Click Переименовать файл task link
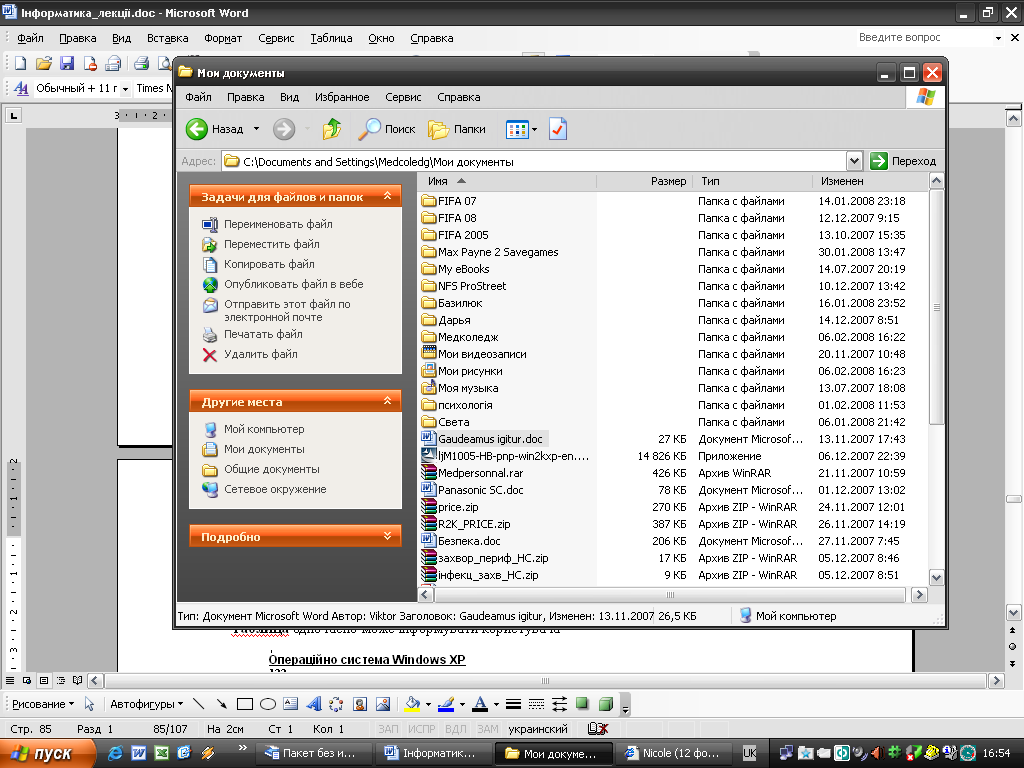Screen dimensions: 1024x768 click(278, 224)
